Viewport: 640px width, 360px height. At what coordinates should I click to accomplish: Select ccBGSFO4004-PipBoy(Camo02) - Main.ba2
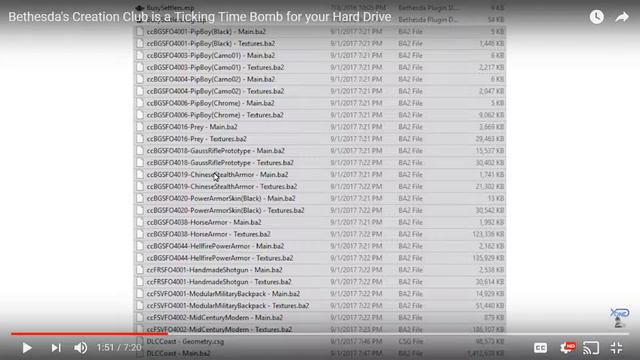point(211,79)
